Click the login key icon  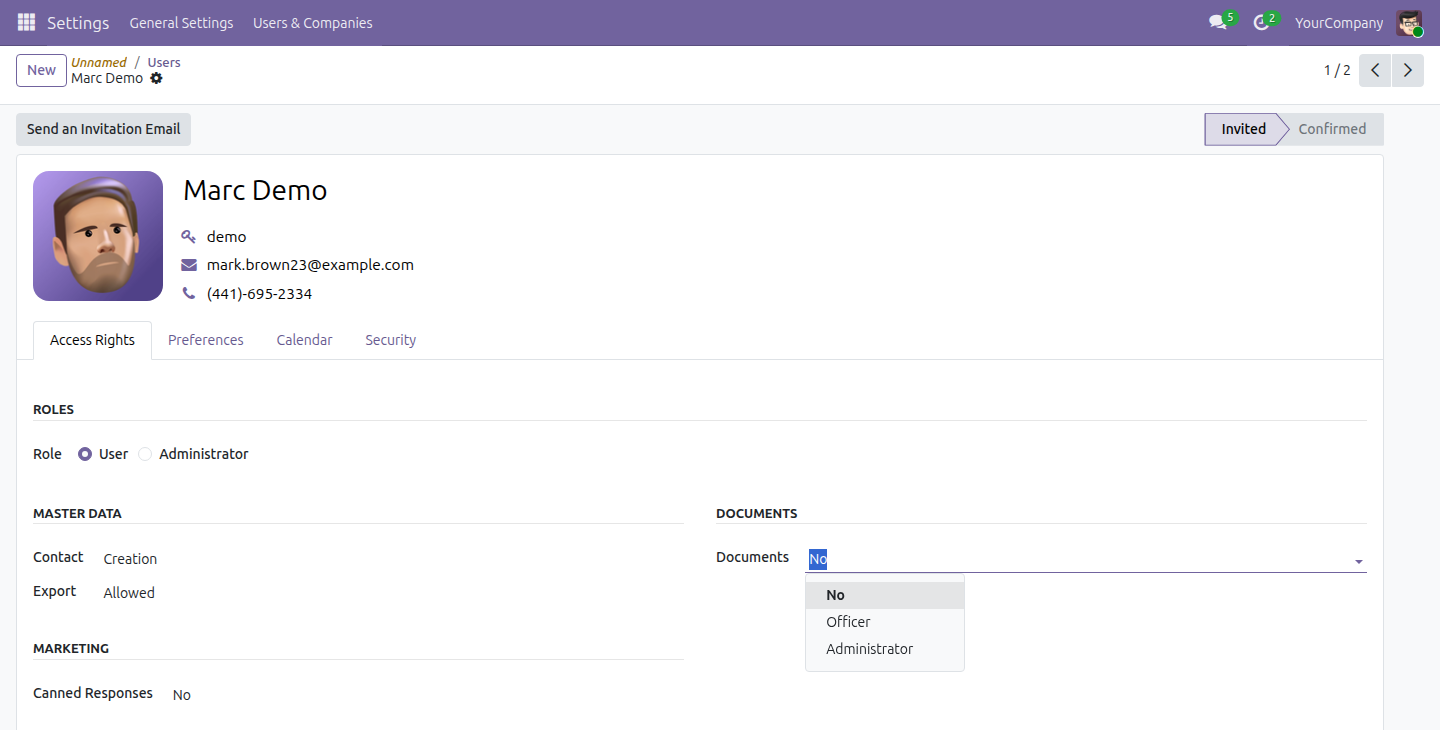point(189,237)
